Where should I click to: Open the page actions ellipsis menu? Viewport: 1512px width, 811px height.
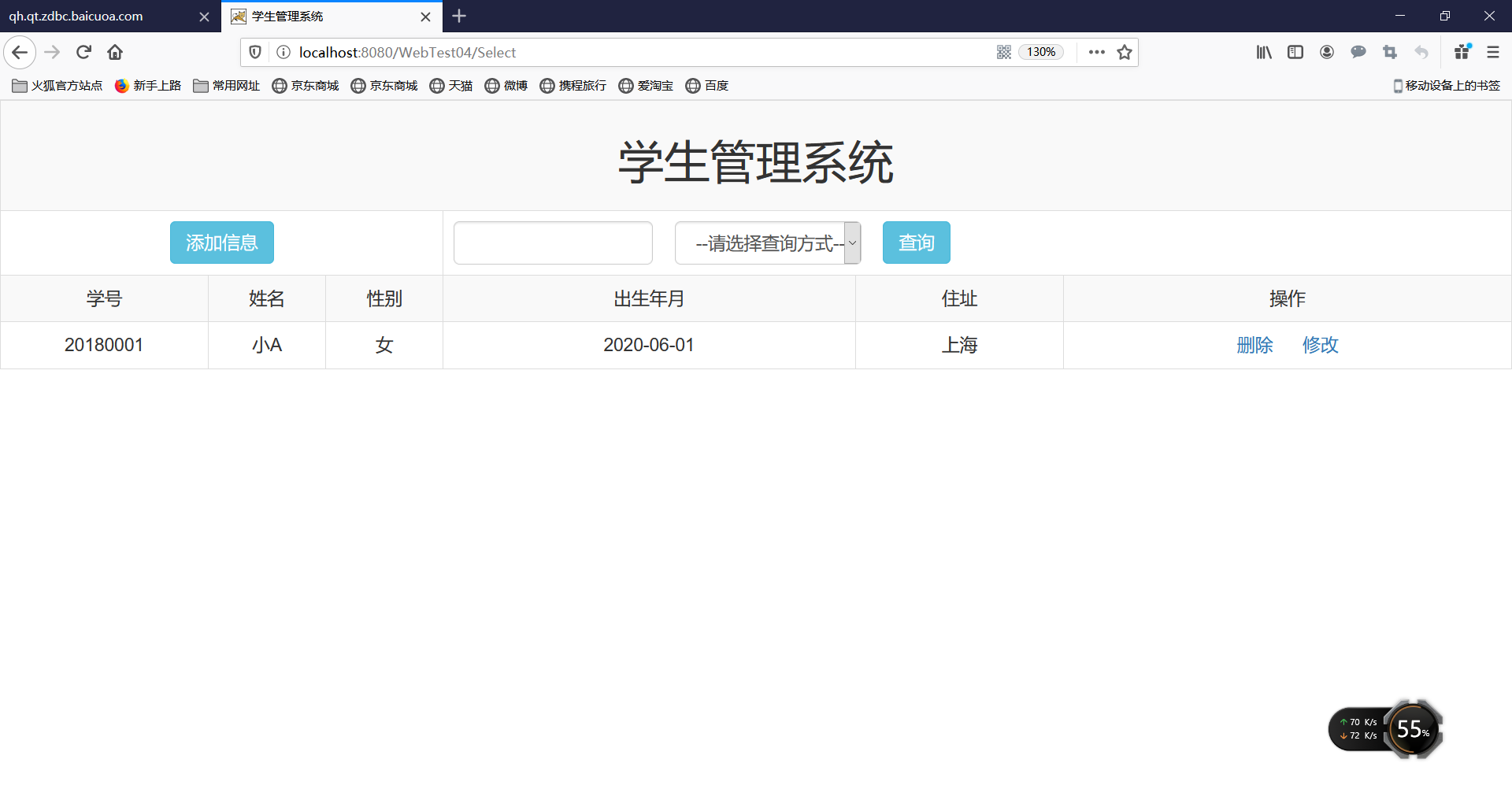(x=1096, y=52)
